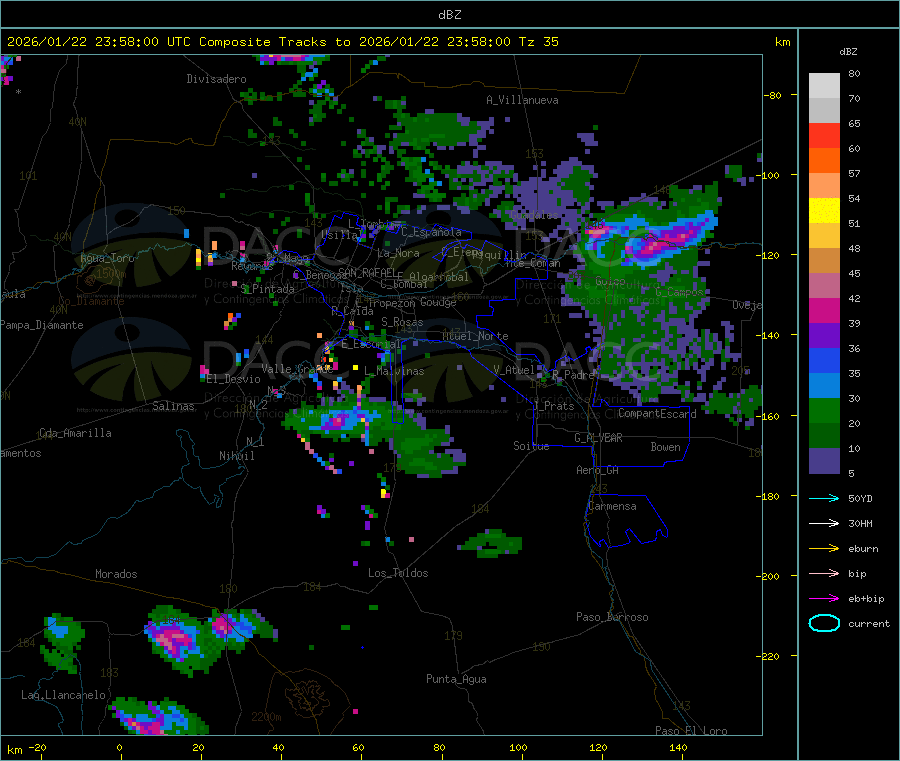This screenshot has height=761, width=900.
Task: Select the orange 57-60 dBZ color band
Action: click(x=824, y=161)
